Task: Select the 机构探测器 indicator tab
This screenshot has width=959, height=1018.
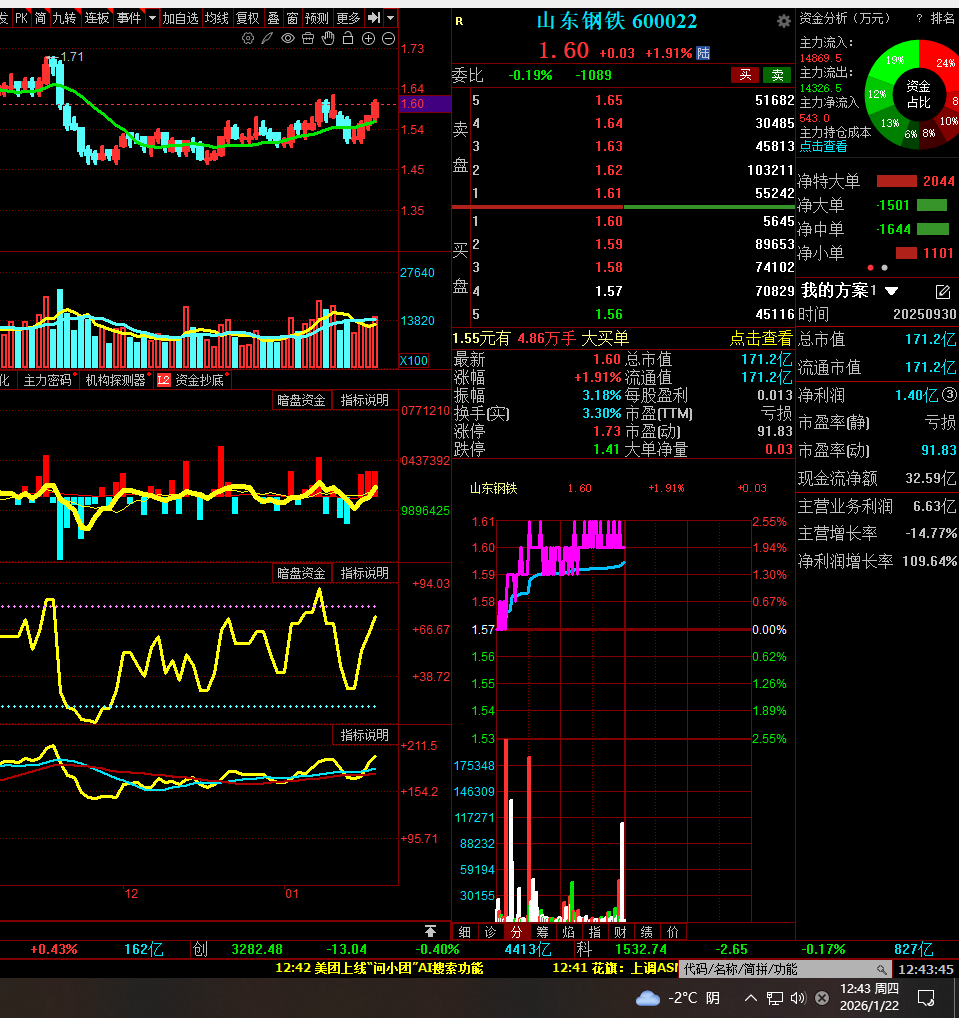Action: pyautogui.click(x=116, y=380)
